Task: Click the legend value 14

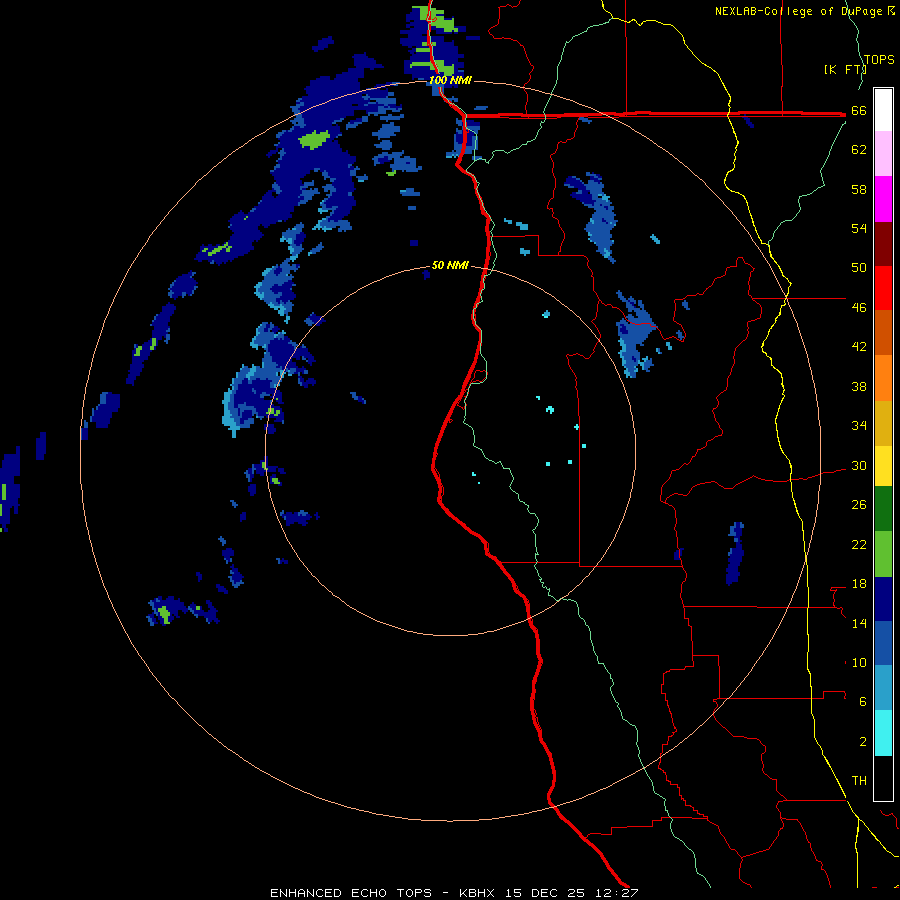Action: coord(859,623)
